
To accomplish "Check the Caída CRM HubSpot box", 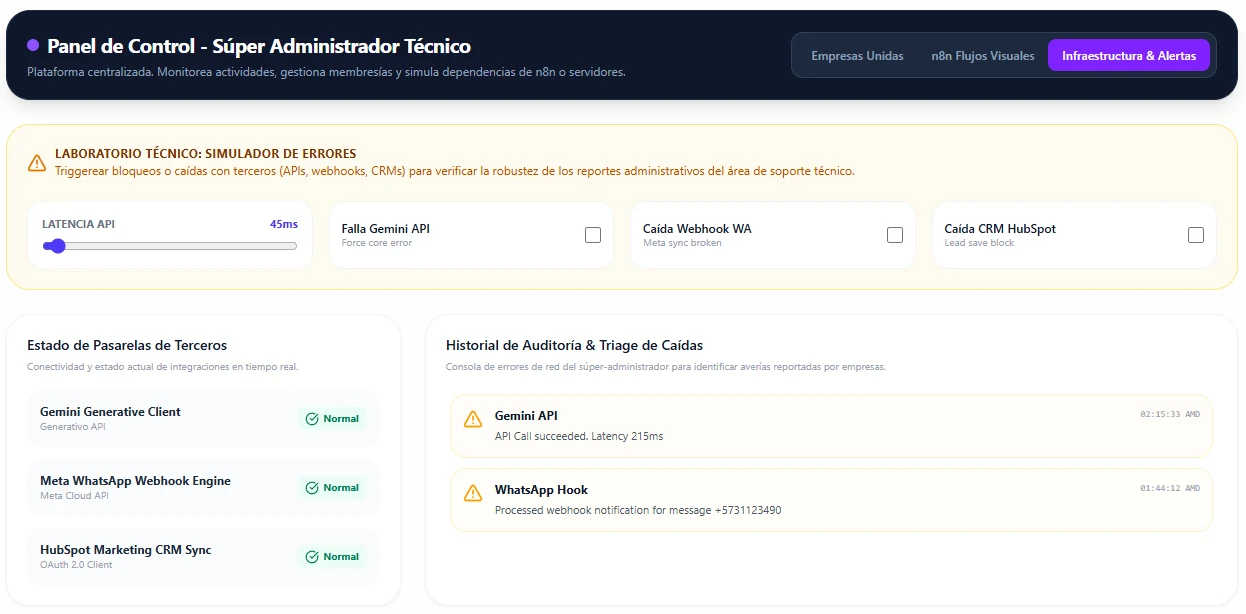I will pos(1196,235).
